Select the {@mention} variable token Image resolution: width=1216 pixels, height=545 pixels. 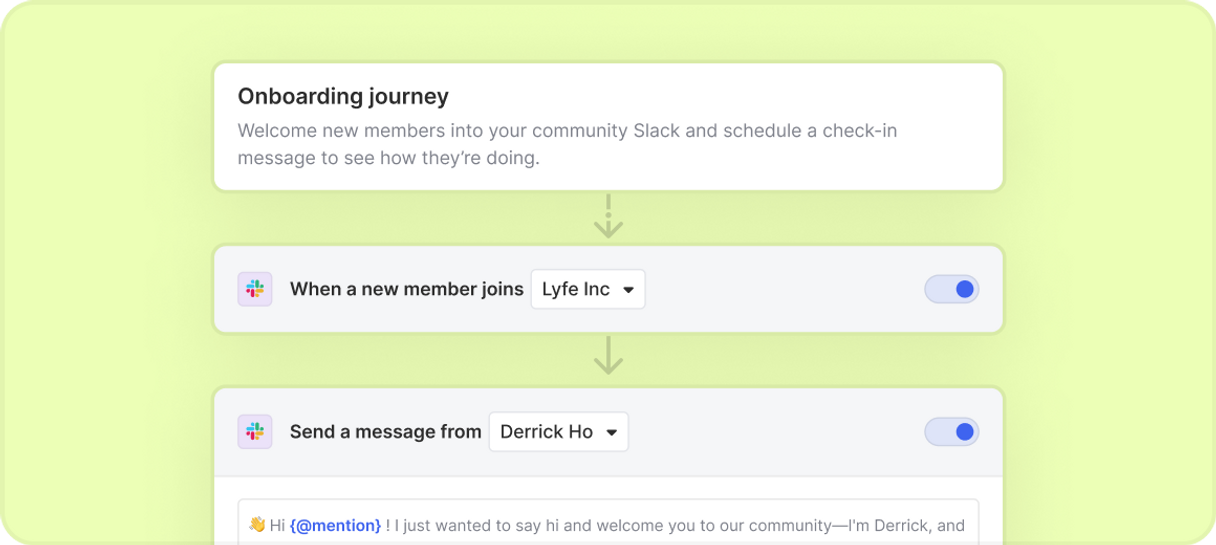tap(335, 525)
